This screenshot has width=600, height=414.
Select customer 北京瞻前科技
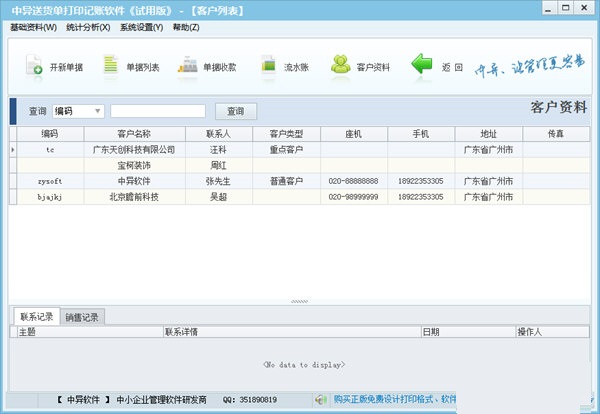(134, 197)
